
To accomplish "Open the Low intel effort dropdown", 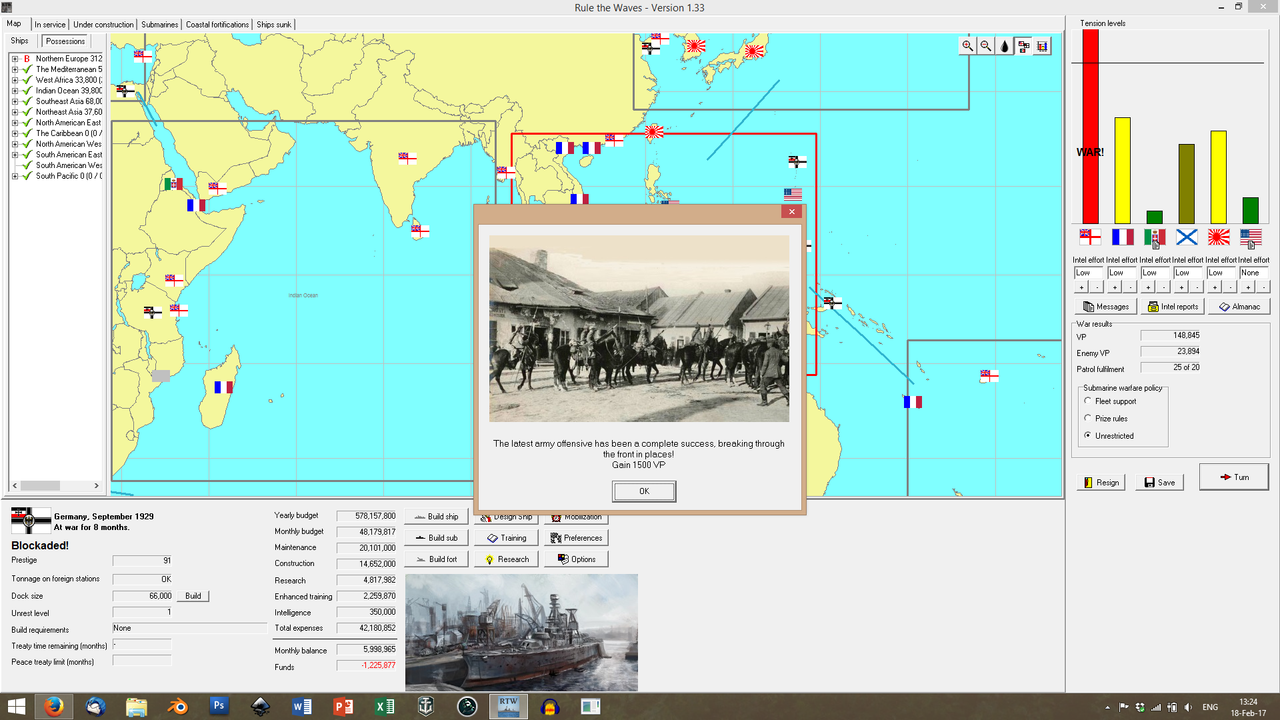I will pyautogui.click(x=1087, y=271).
